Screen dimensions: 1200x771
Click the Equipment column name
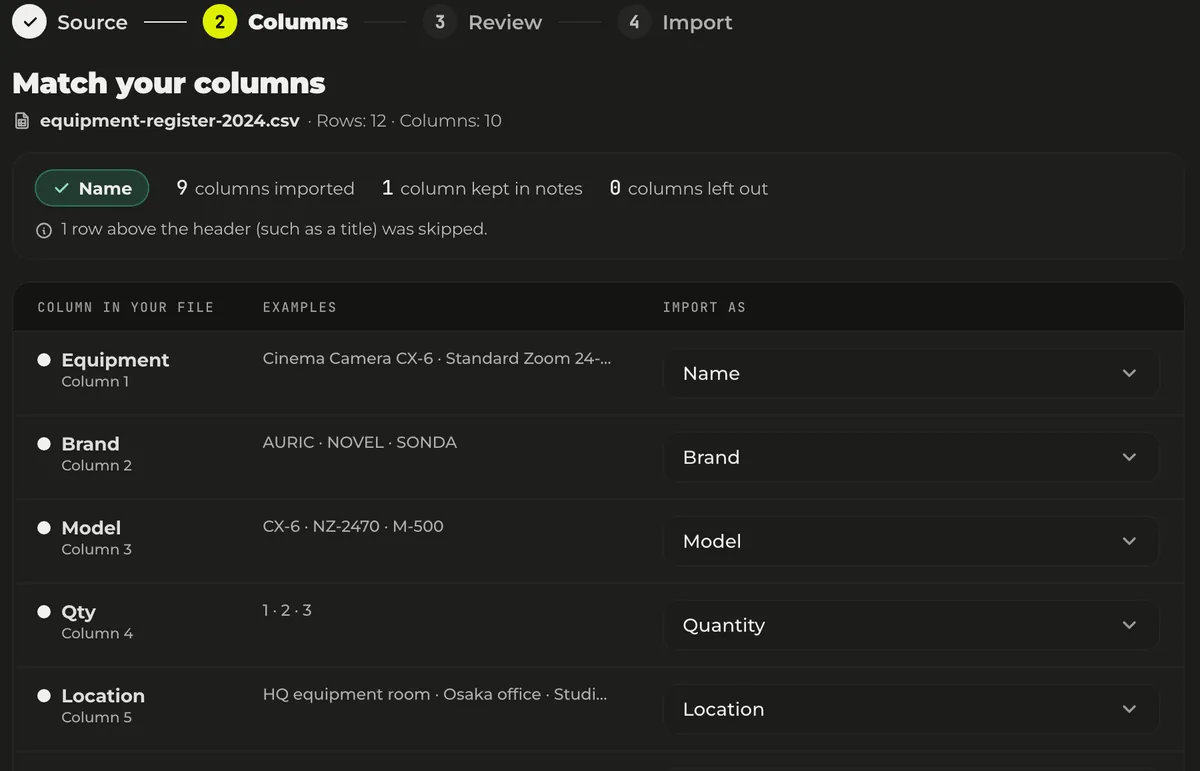[115, 360]
